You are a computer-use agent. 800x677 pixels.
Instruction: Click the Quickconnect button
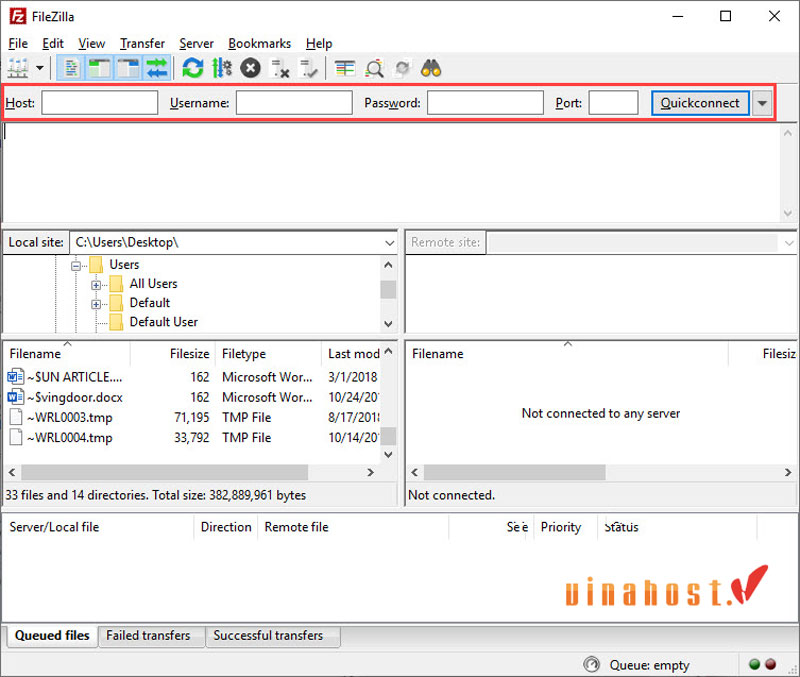pos(700,103)
